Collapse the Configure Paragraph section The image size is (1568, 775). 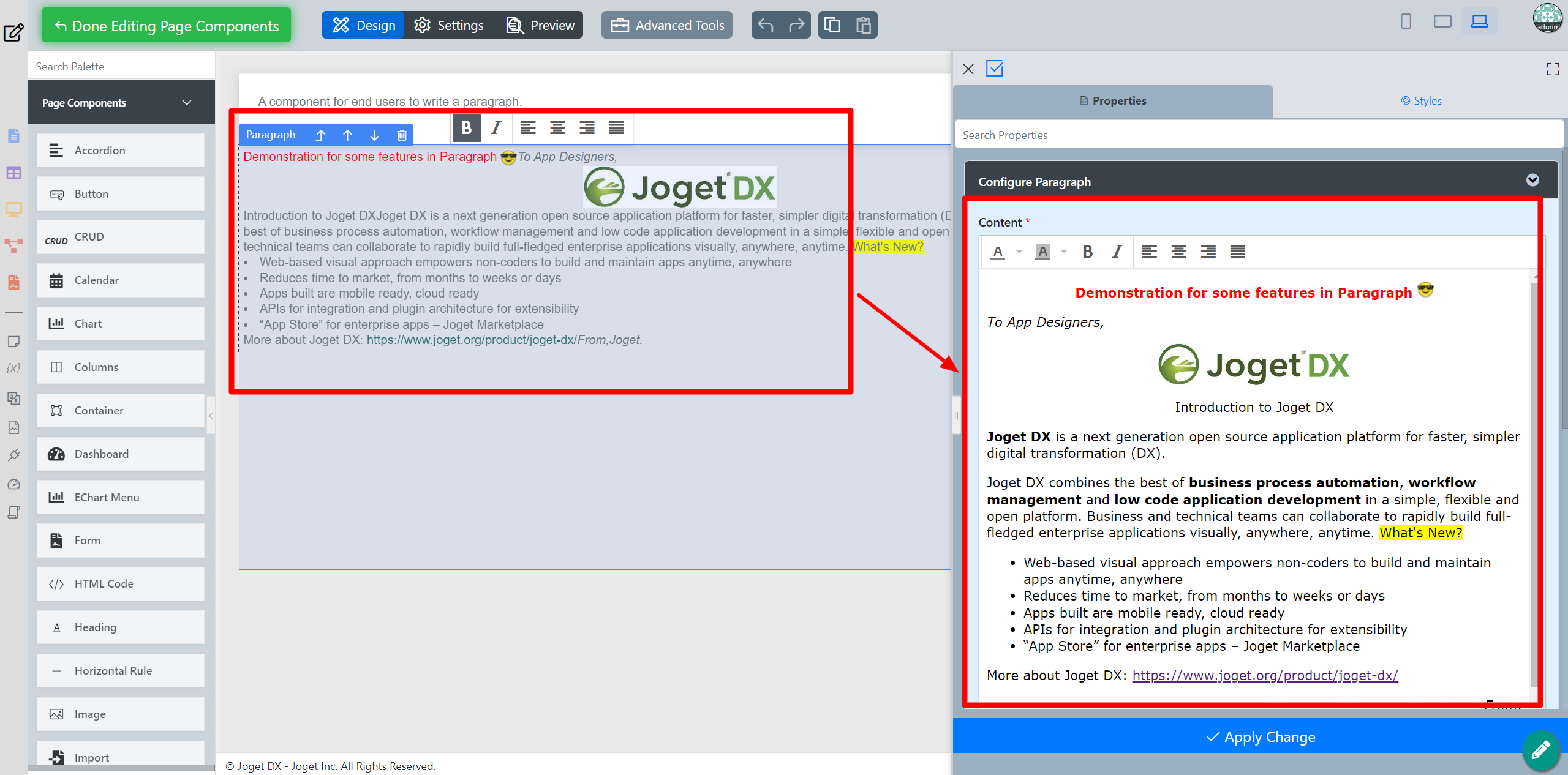pos(1532,180)
